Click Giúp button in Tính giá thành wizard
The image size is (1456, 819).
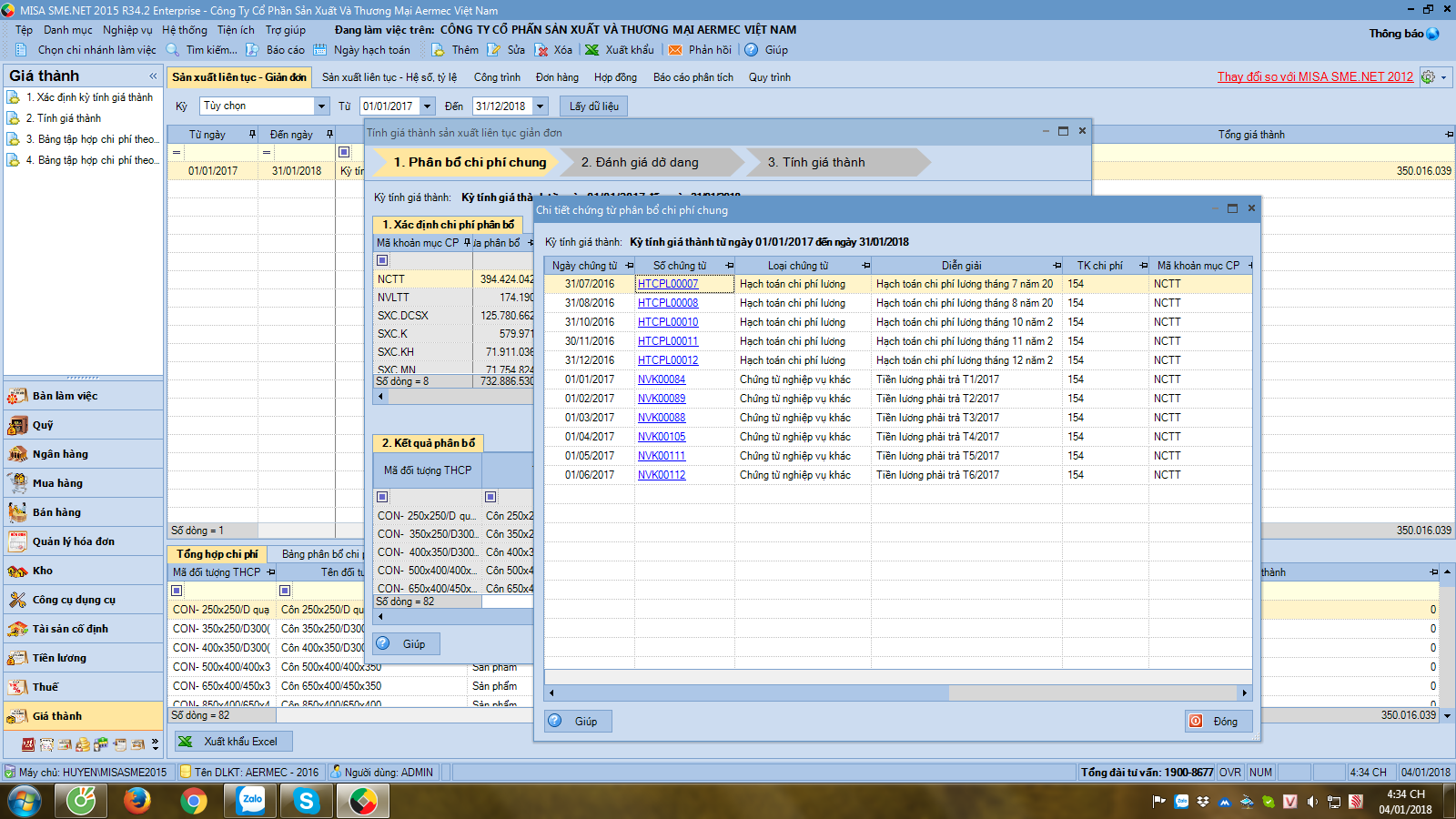pyautogui.click(x=407, y=643)
